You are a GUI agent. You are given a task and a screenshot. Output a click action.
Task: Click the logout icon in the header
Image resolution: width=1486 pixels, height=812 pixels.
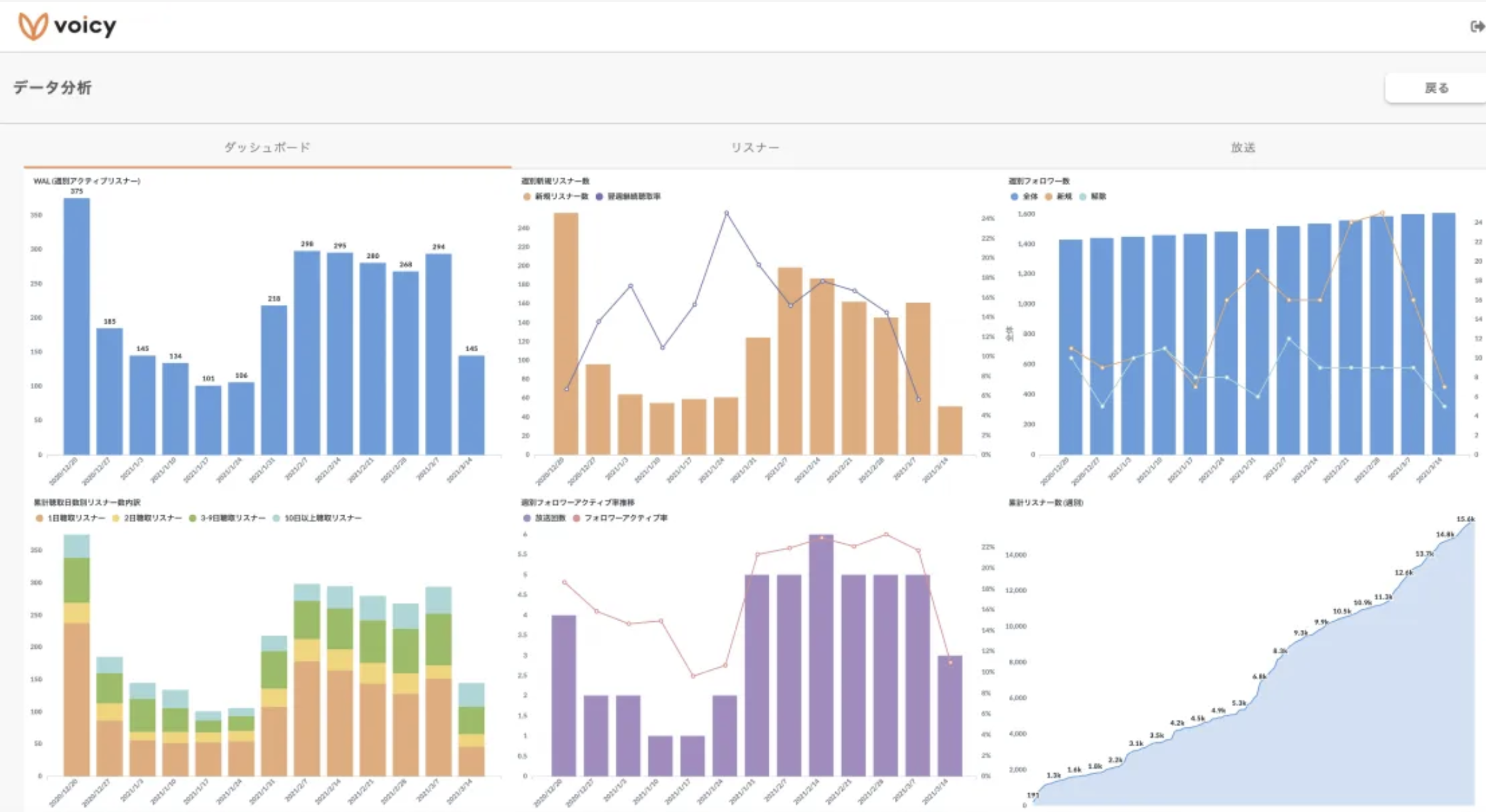pos(1477,26)
